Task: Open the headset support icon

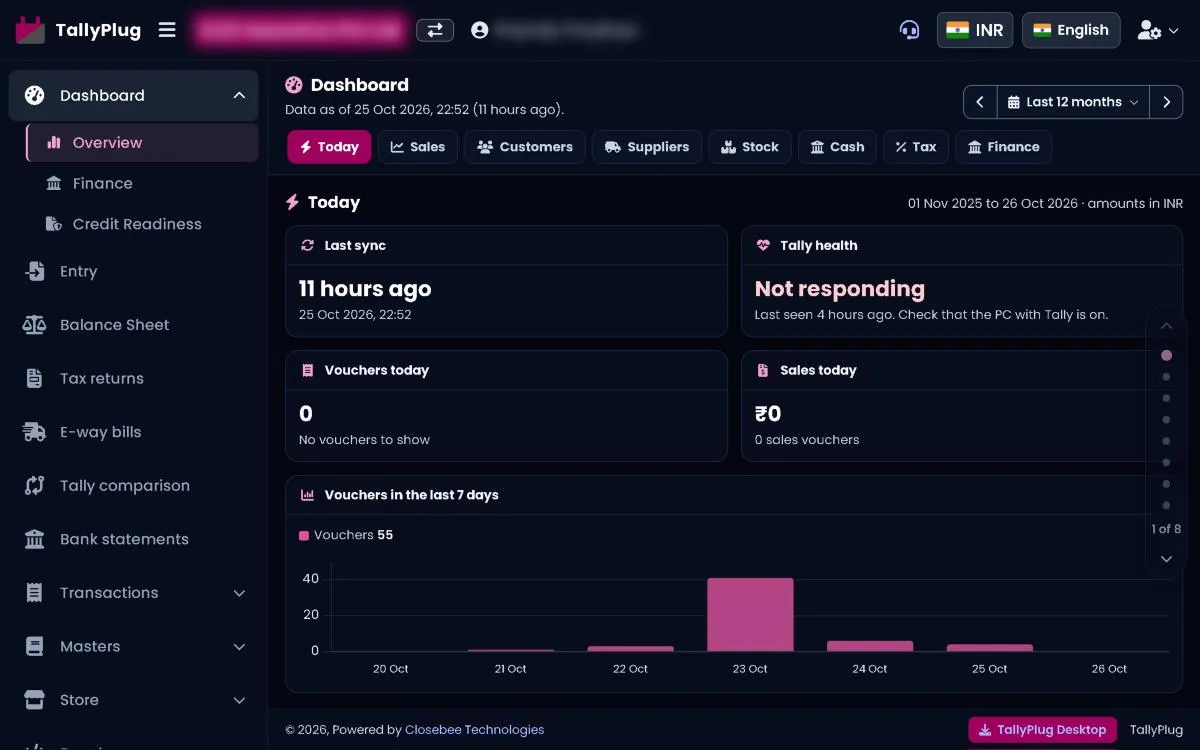Action: [x=909, y=30]
